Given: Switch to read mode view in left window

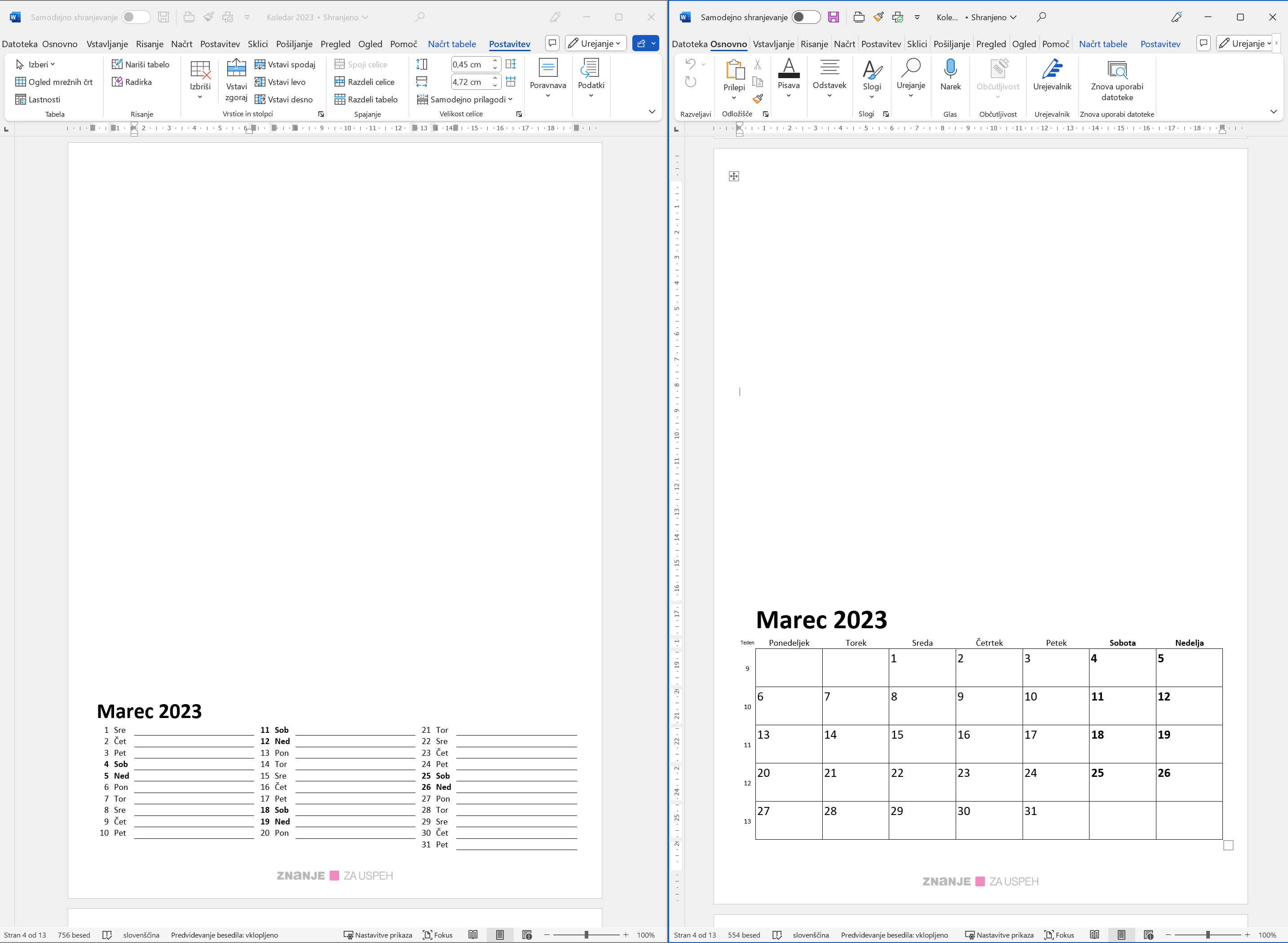Looking at the screenshot, I should 473,935.
